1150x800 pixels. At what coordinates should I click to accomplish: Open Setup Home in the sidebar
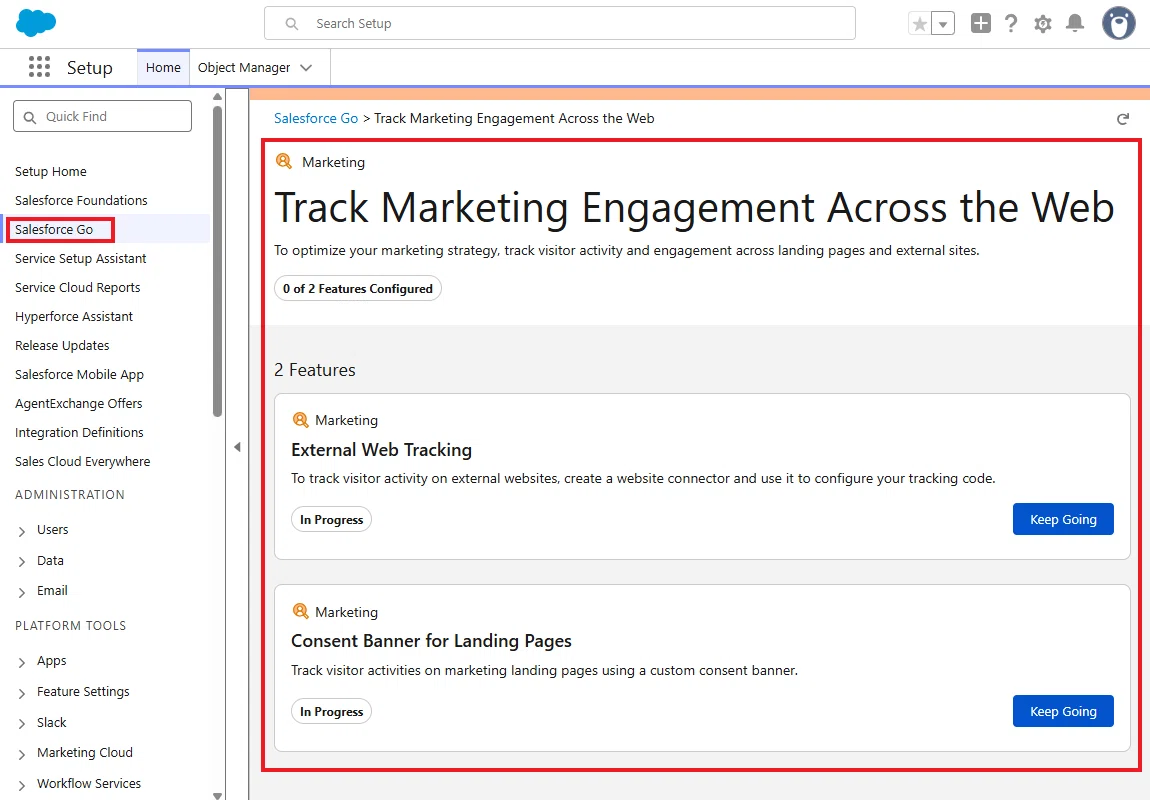point(51,172)
